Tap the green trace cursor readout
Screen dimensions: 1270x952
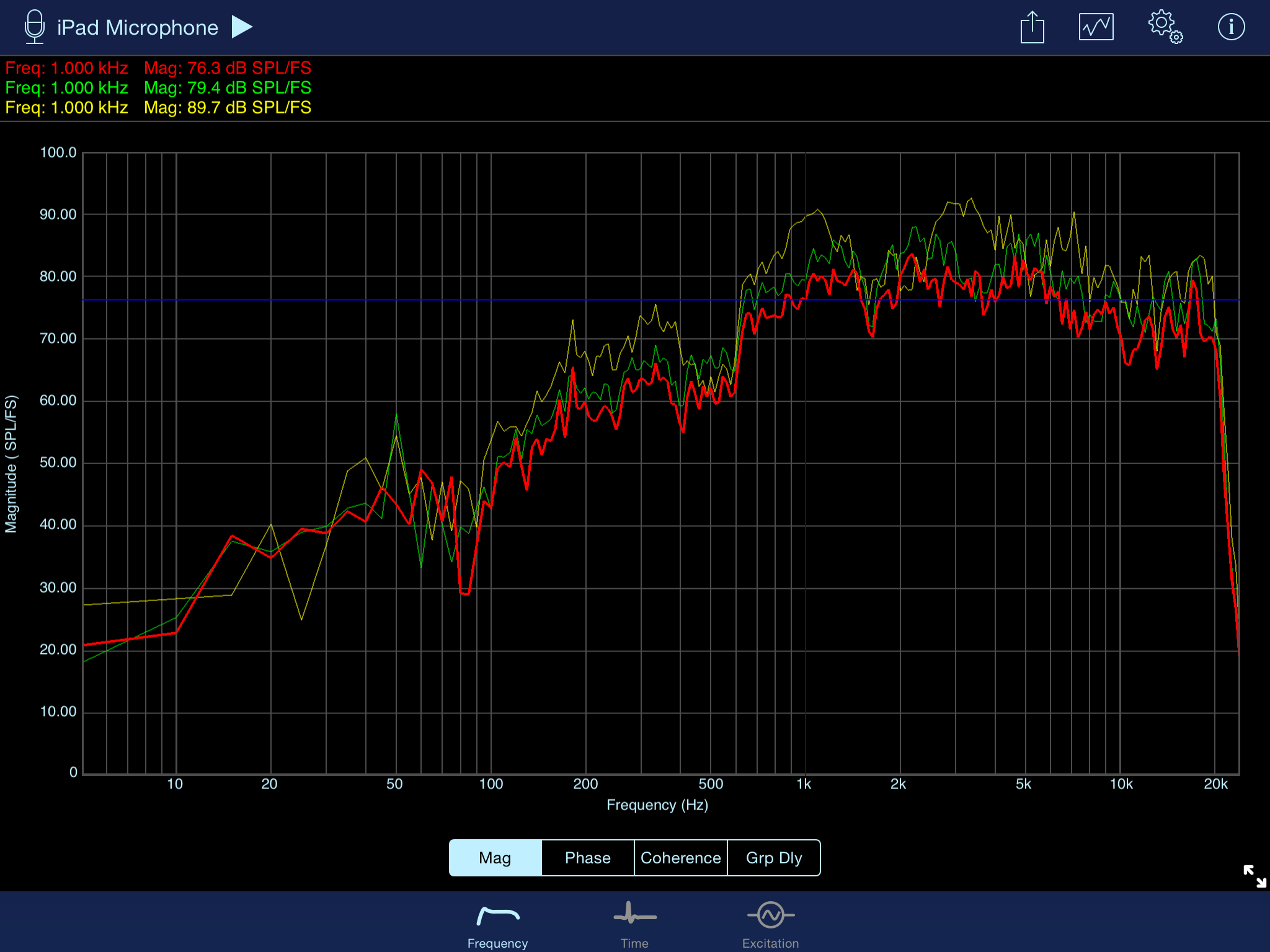(x=158, y=88)
